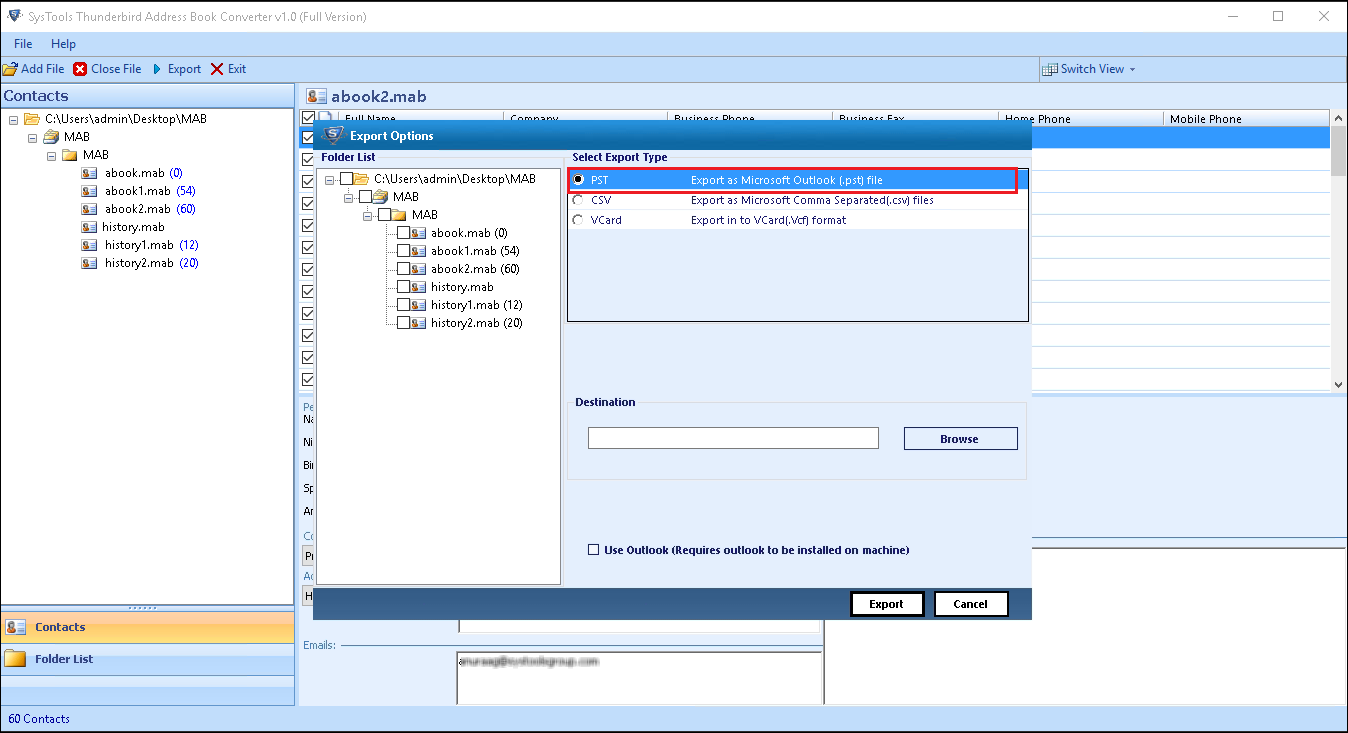The image size is (1348, 733).
Task: Click abook2.mab icon in Contacts tree
Action: point(90,209)
